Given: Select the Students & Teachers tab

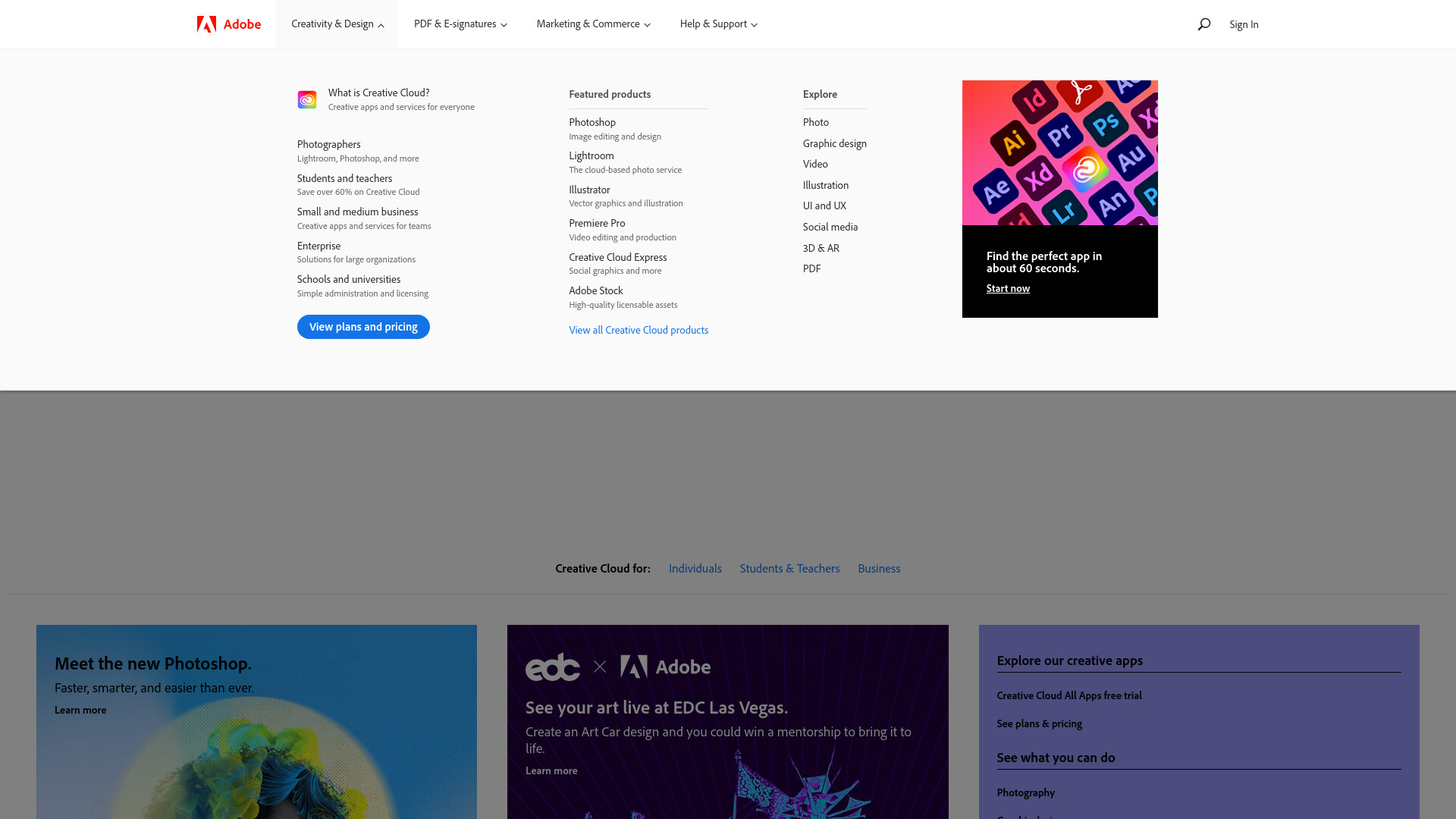Looking at the screenshot, I should coord(789,569).
